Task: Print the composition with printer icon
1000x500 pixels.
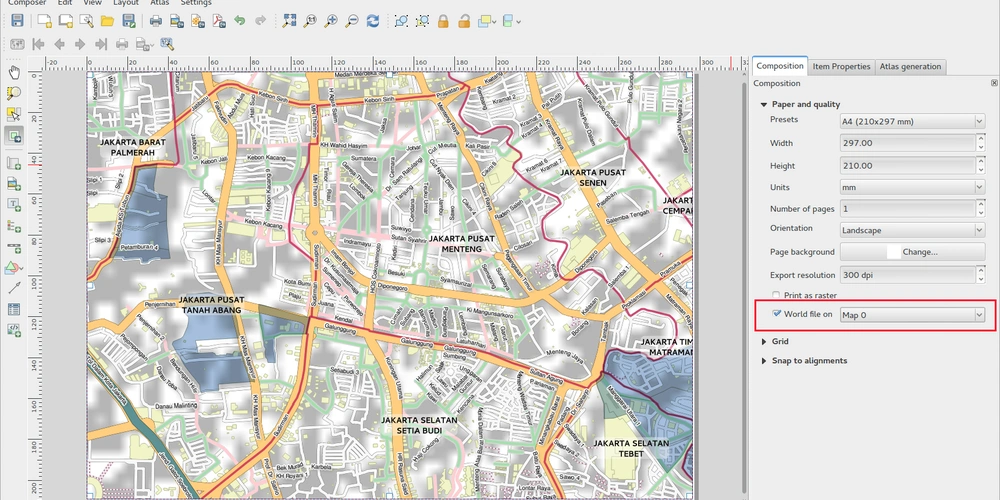Action: 156,21
